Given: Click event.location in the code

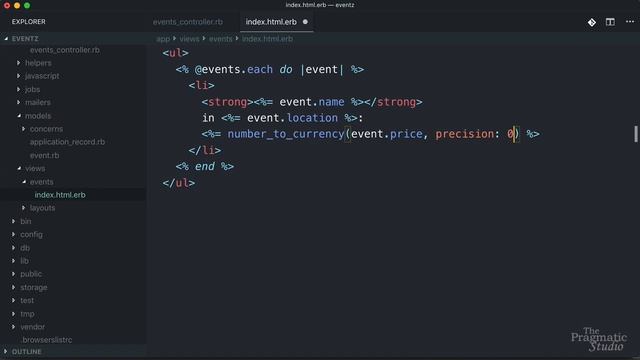Looking at the screenshot, I should click(x=292, y=118).
